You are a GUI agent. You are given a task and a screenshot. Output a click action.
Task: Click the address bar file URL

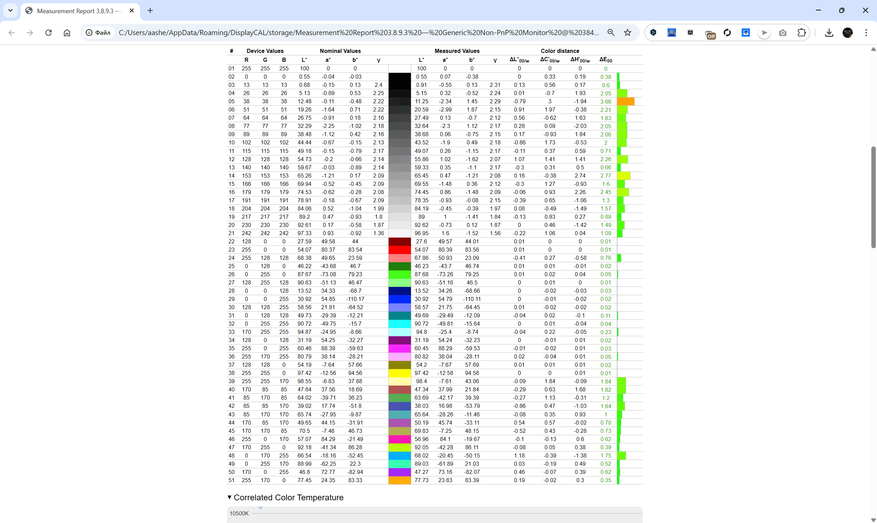(350, 32)
